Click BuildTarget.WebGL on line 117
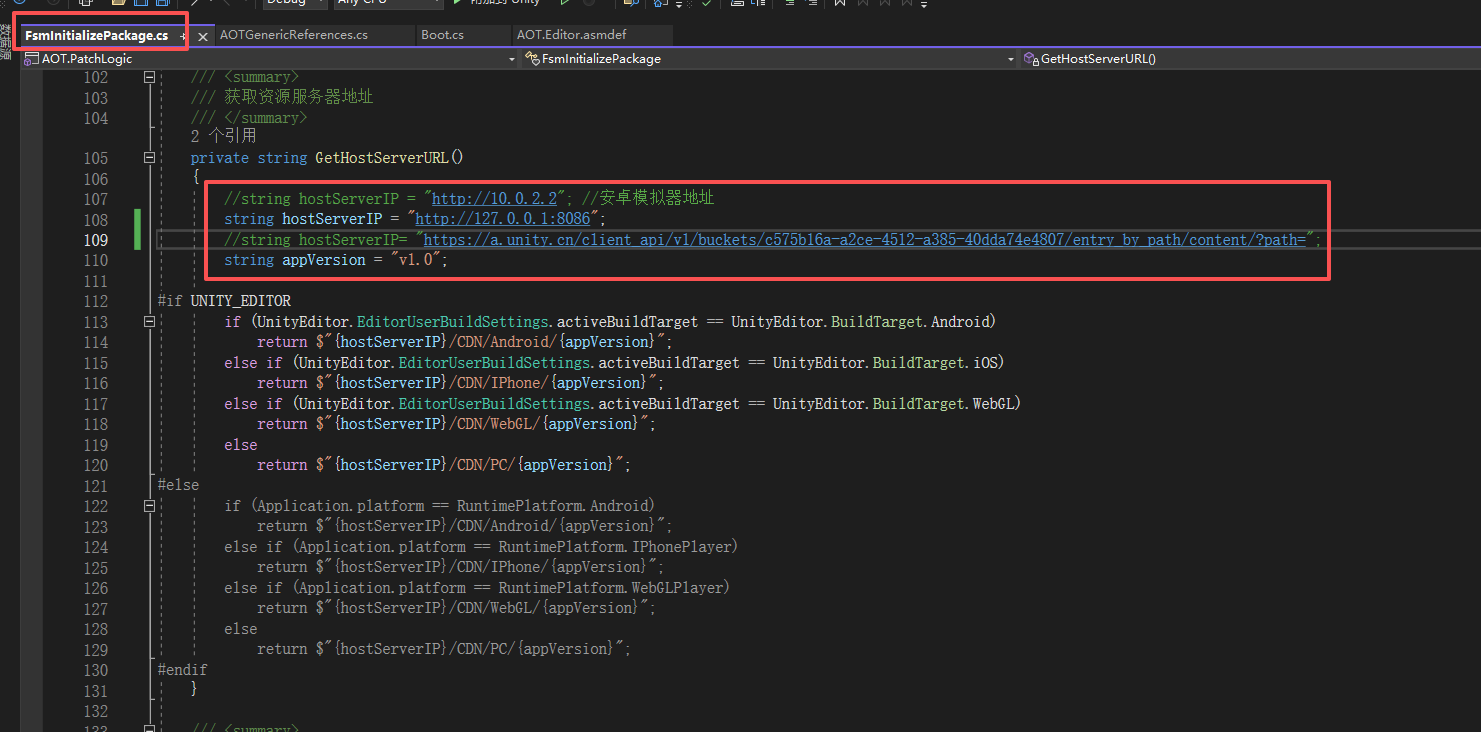 [x=942, y=403]
